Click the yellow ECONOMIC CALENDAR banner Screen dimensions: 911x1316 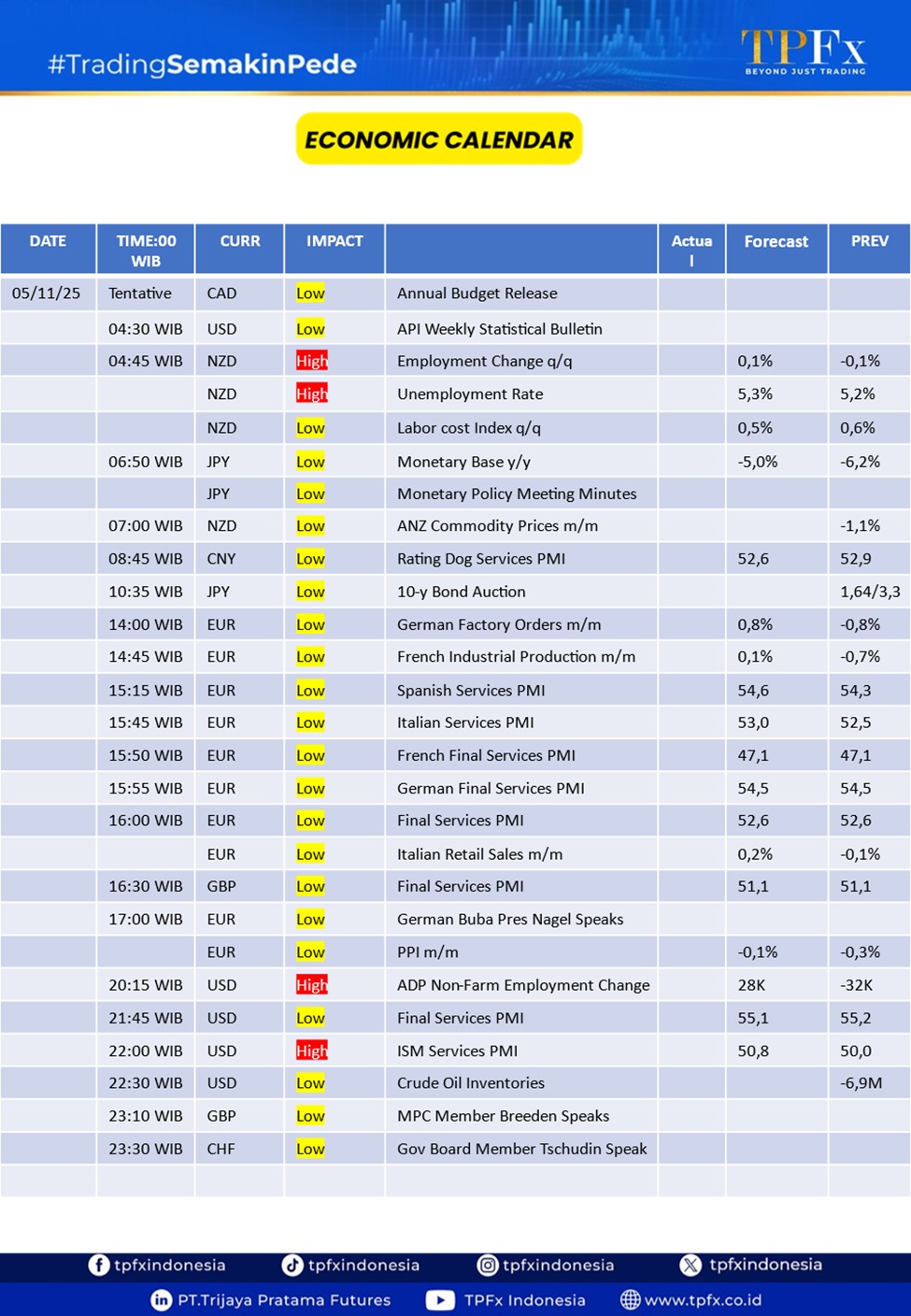pyautogui.click(x=439, y=139)
